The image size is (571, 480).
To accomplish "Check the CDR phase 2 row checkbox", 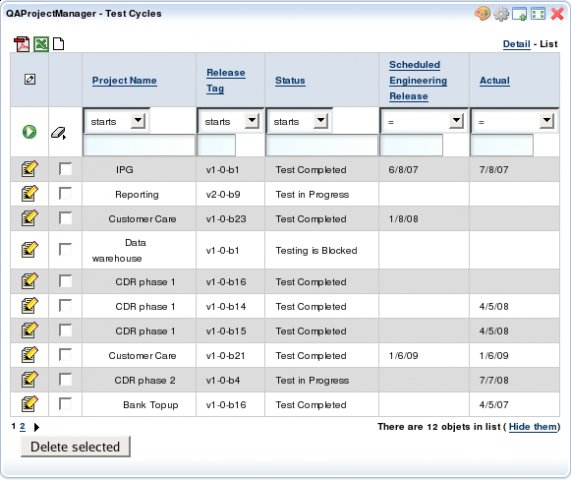I will click(x=65, y=379).
